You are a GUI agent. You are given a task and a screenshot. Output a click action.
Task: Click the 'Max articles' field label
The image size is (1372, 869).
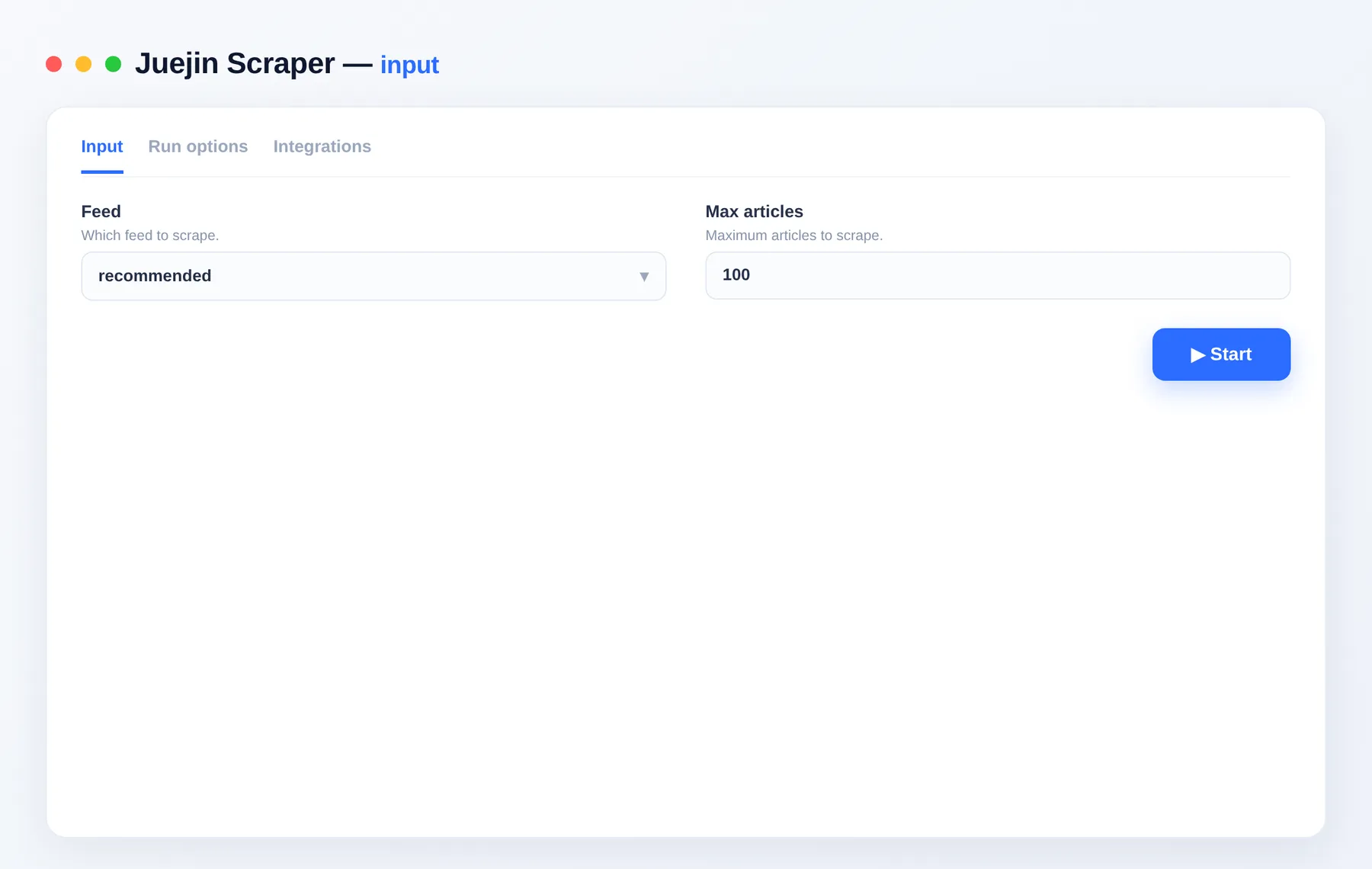tap(754, 211)
